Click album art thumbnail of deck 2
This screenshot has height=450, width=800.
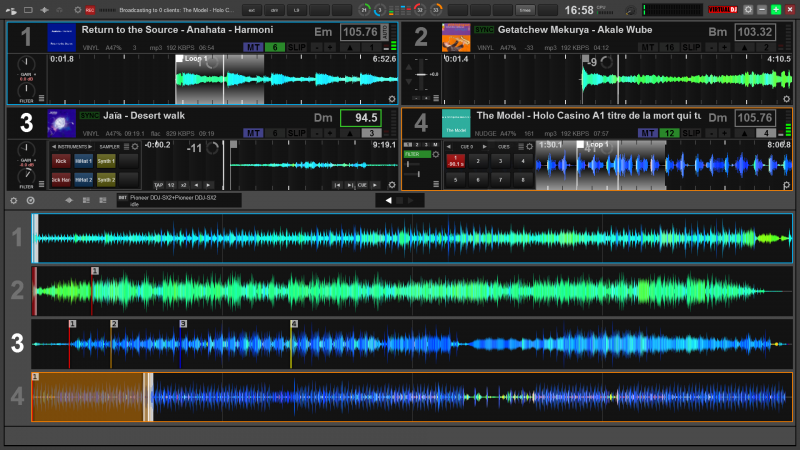point(456,37)
